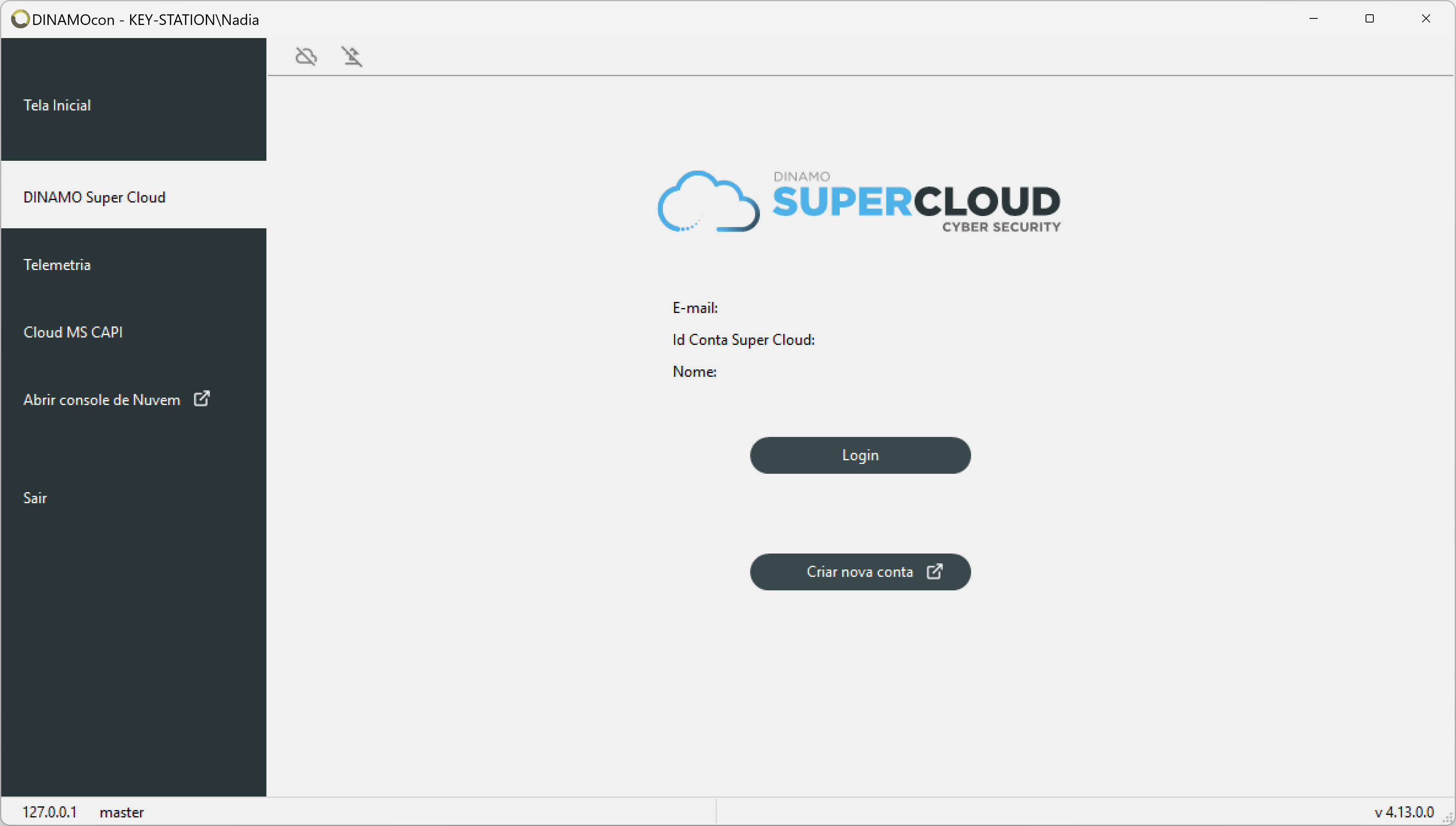The height and width of the screenshot is (826, 1456).
Task: Click the Nome label
Action: pyautogui.click(x=694, y=371)
